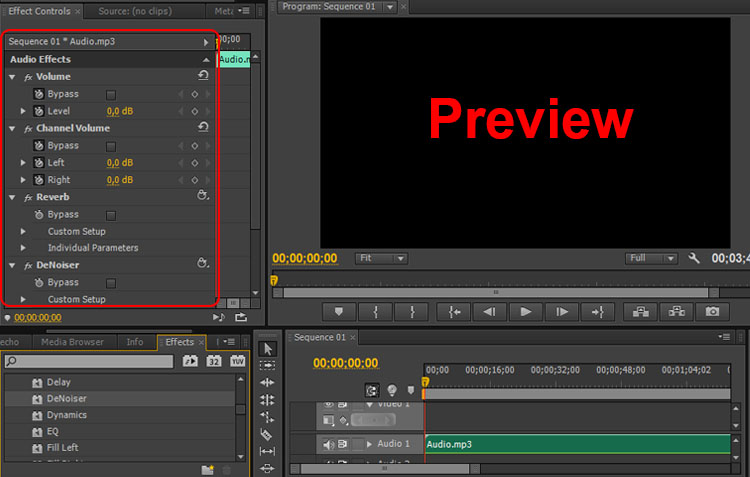Click the timeline Add Marker icon
750x477 pixels.
(411, 390)
